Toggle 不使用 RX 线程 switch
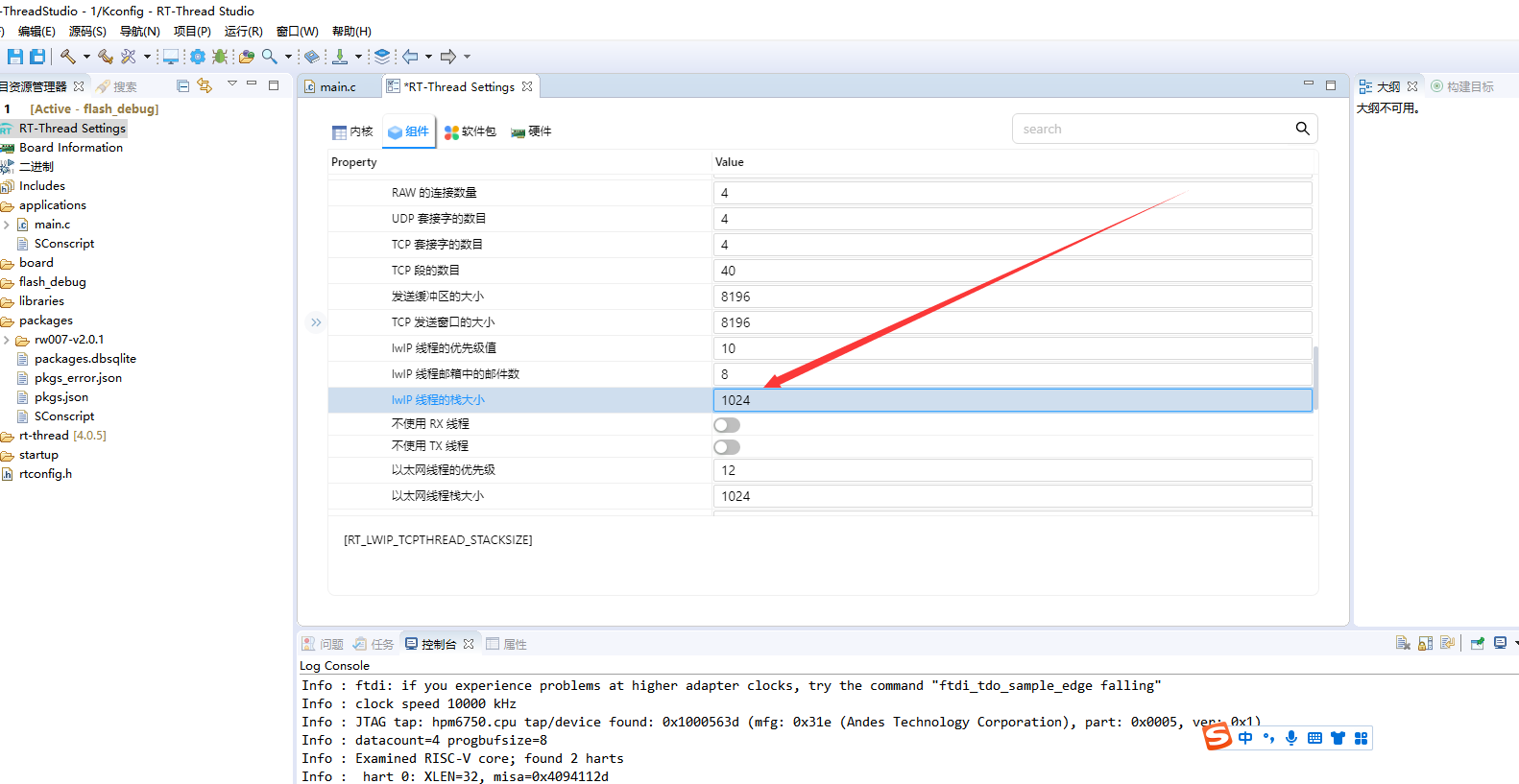The image size is (1519, 784). (x=727, y=425)
